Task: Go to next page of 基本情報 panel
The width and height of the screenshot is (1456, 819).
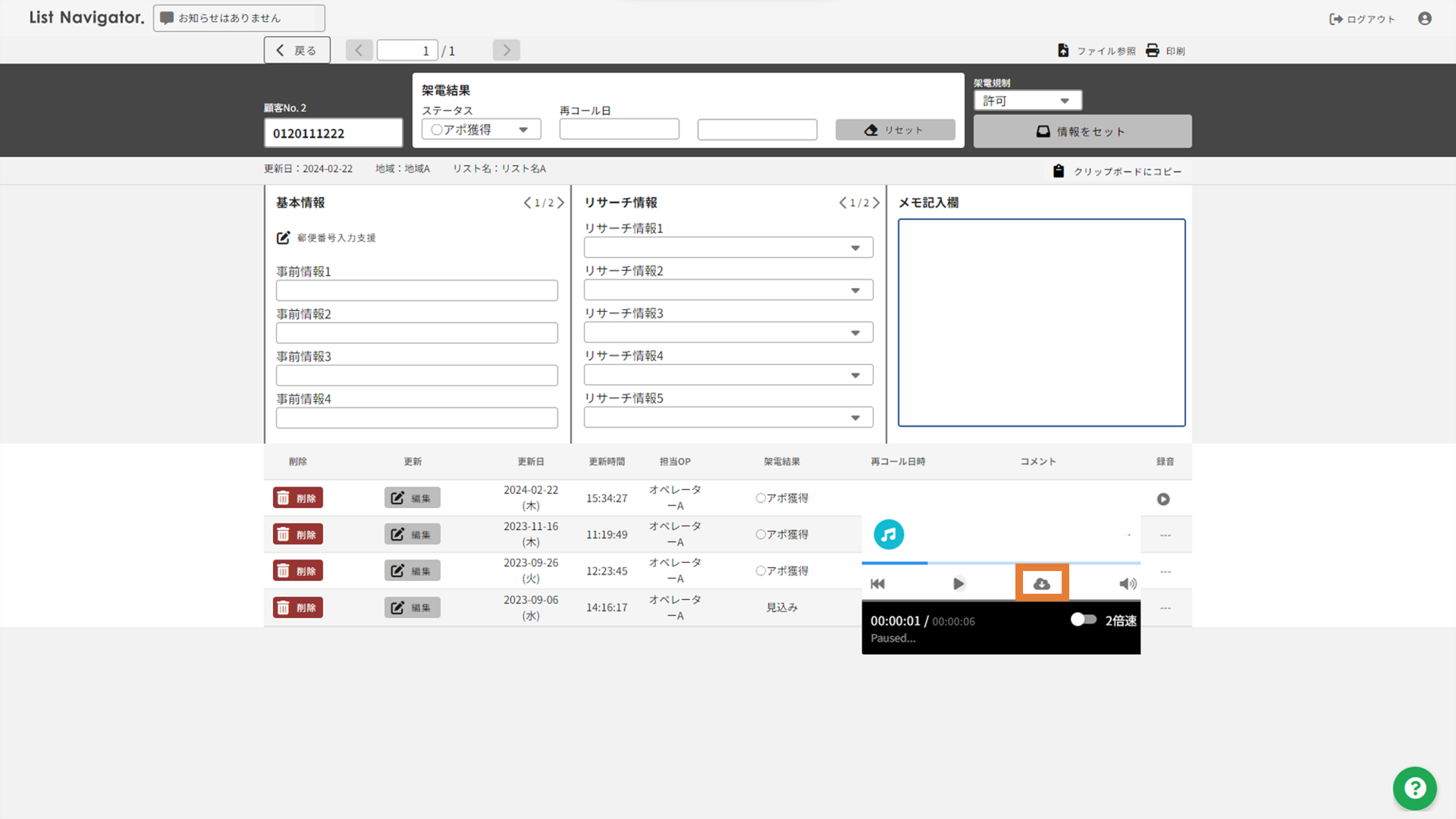Action: 561,202
